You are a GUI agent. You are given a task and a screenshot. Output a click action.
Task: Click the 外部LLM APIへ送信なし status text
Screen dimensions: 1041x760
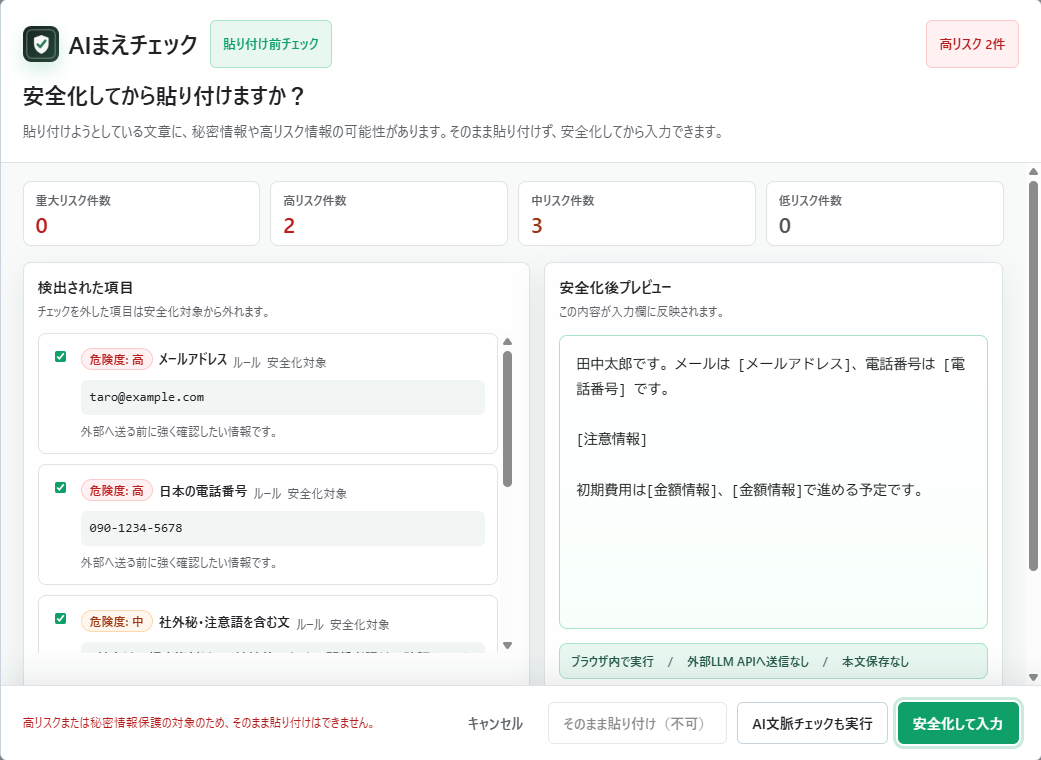tap(748, 661)
